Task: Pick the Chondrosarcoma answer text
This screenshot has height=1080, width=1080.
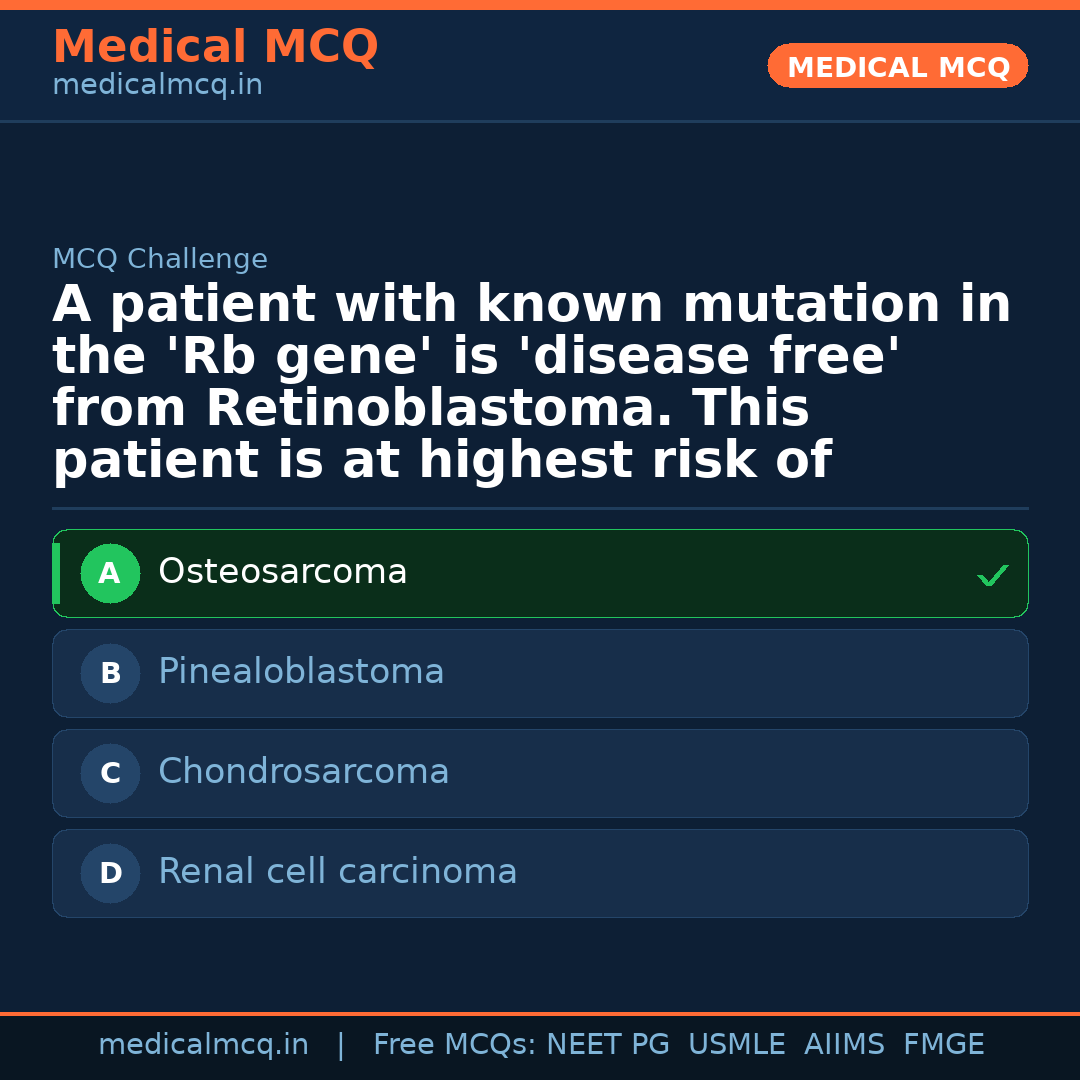Action: 303,772
